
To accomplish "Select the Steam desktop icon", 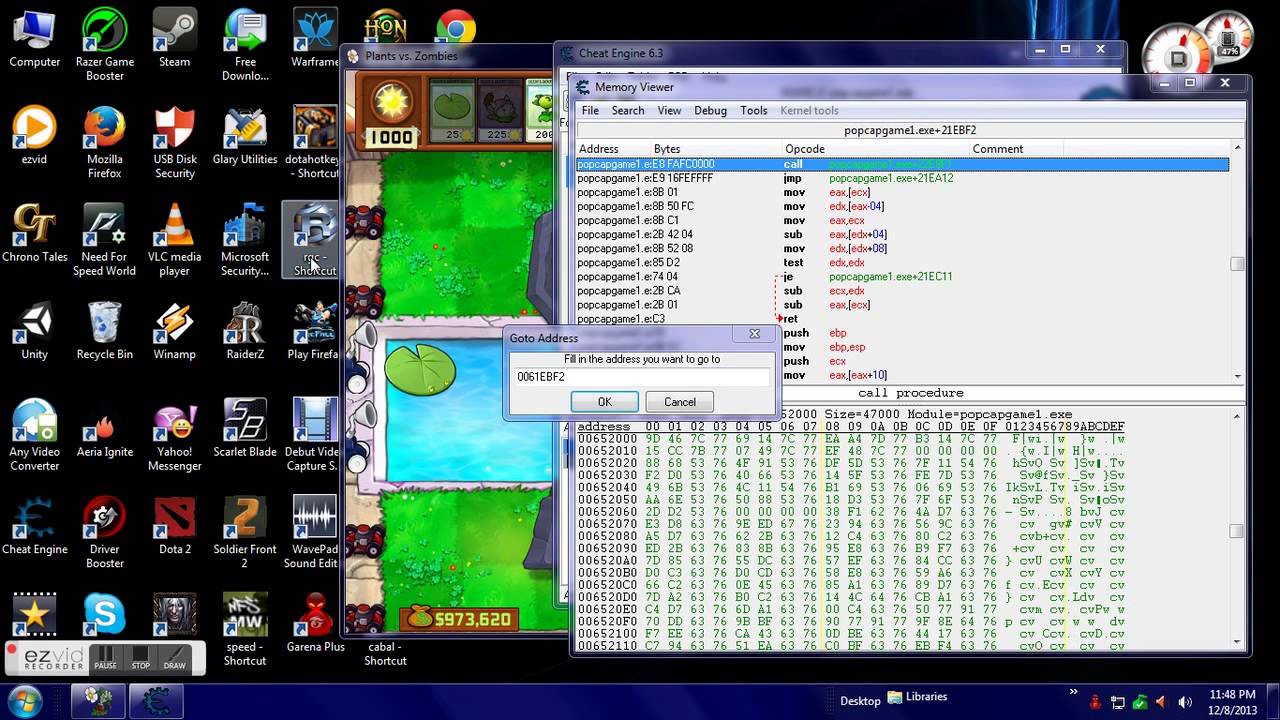I will click(174, 40).
